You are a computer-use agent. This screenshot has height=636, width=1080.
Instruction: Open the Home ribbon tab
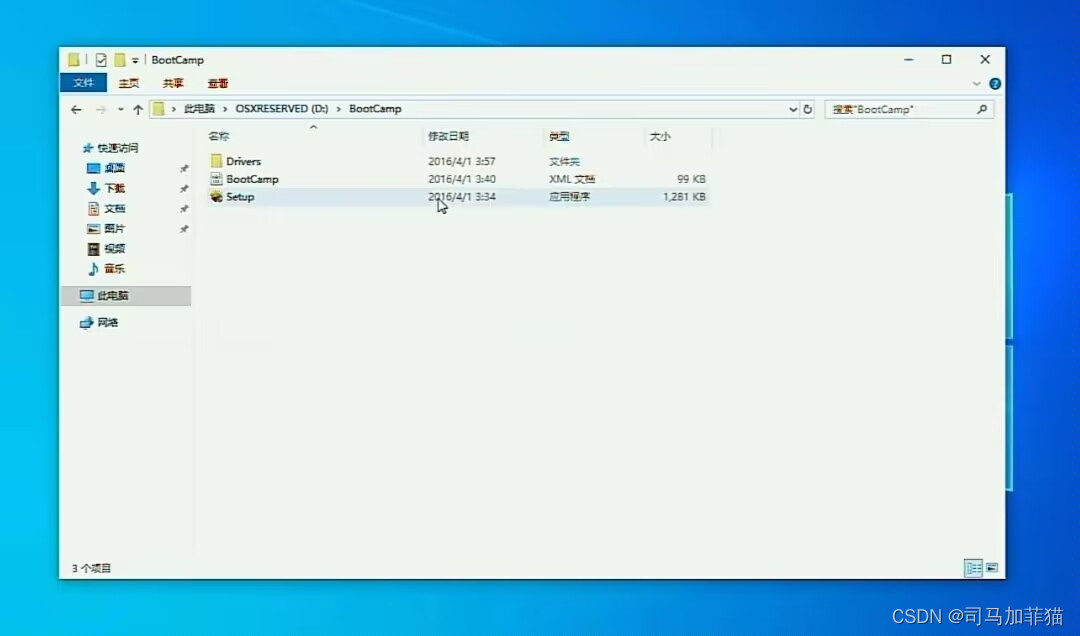129,83
